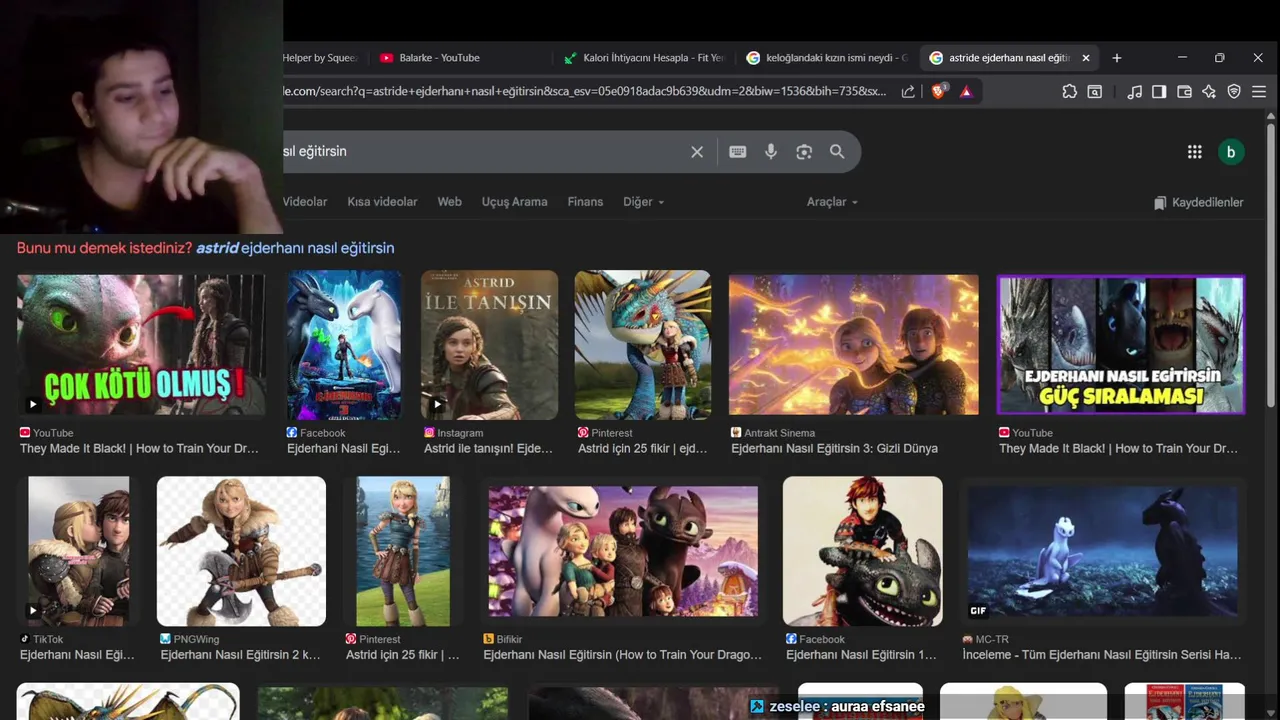Click the 'PNGWing' source label

(x=196, y=639)
